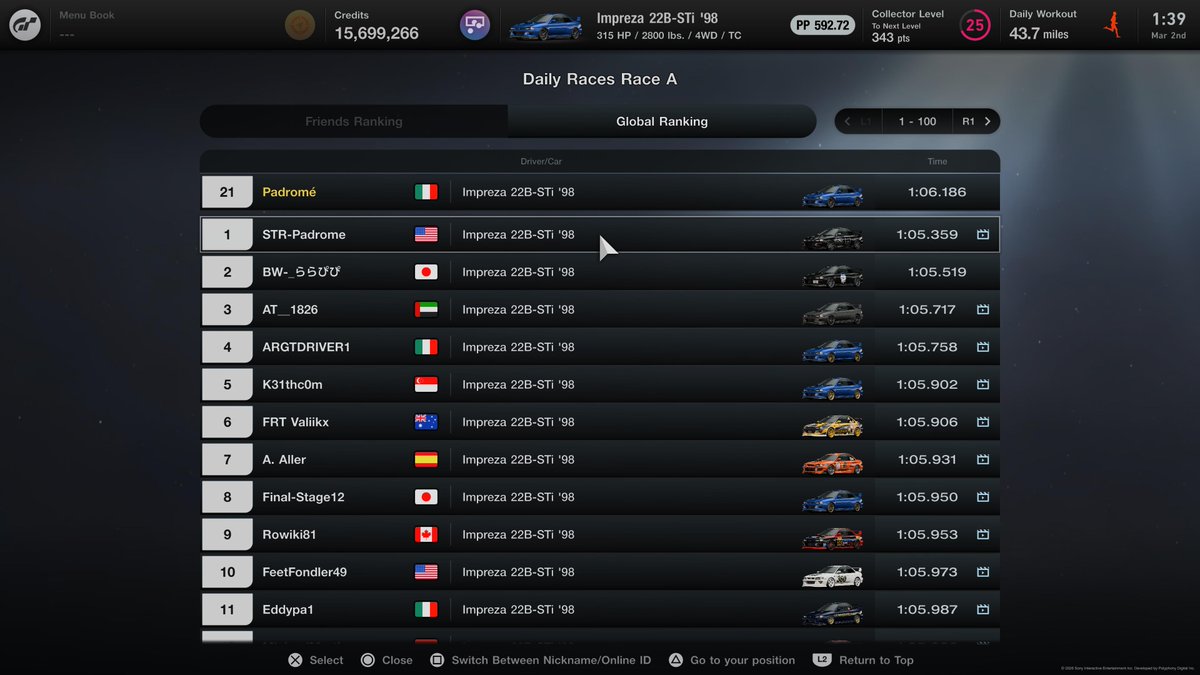Select A. Aller driver name

click(x=284, y=460)
